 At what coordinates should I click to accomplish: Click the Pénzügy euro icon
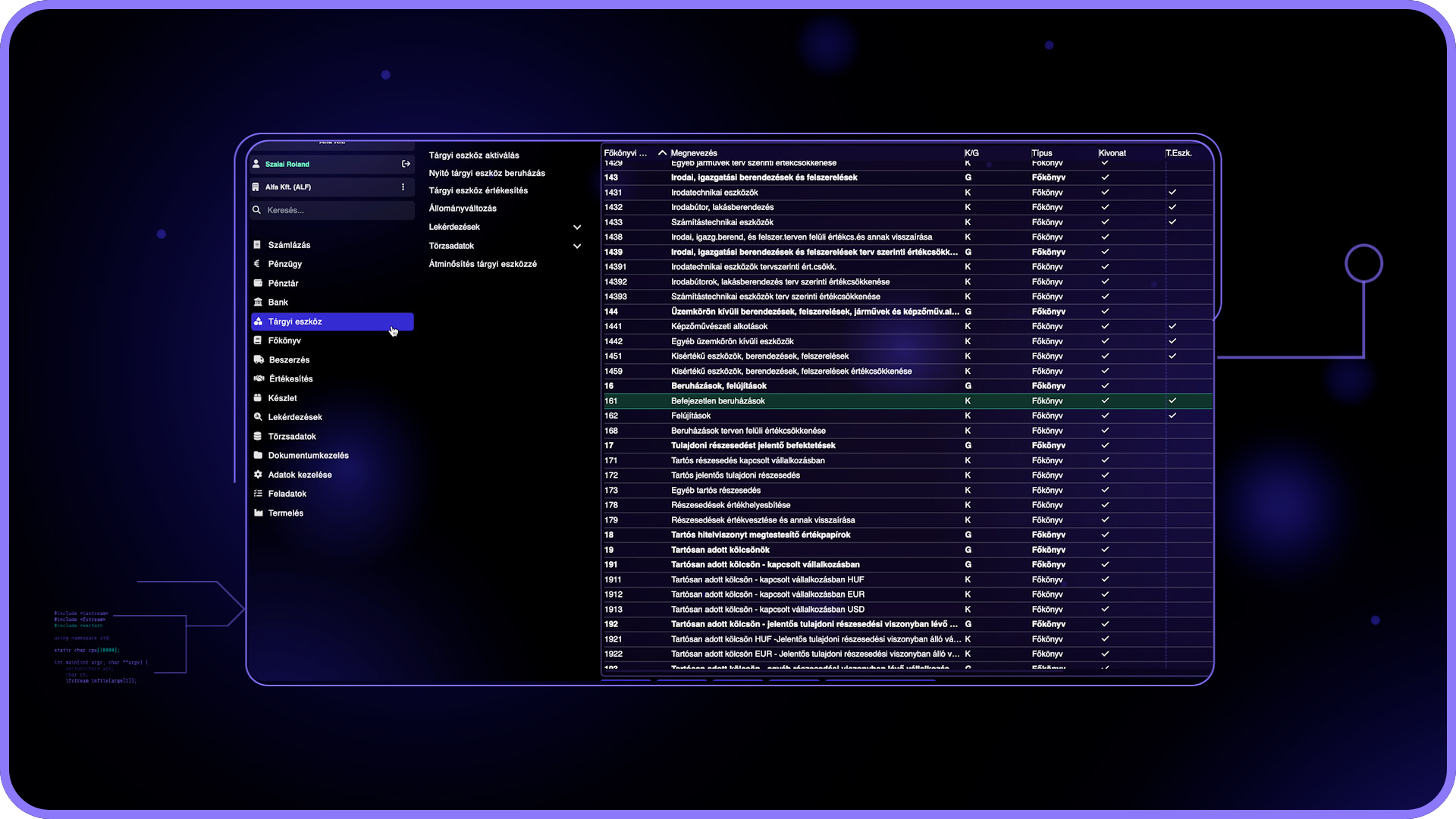click(257, 264)
